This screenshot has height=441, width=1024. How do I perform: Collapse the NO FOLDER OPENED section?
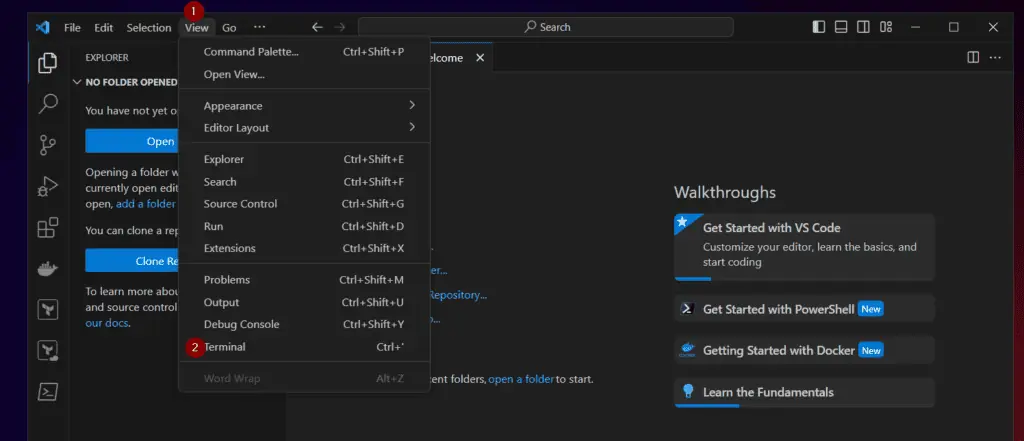tap(125, 82)
